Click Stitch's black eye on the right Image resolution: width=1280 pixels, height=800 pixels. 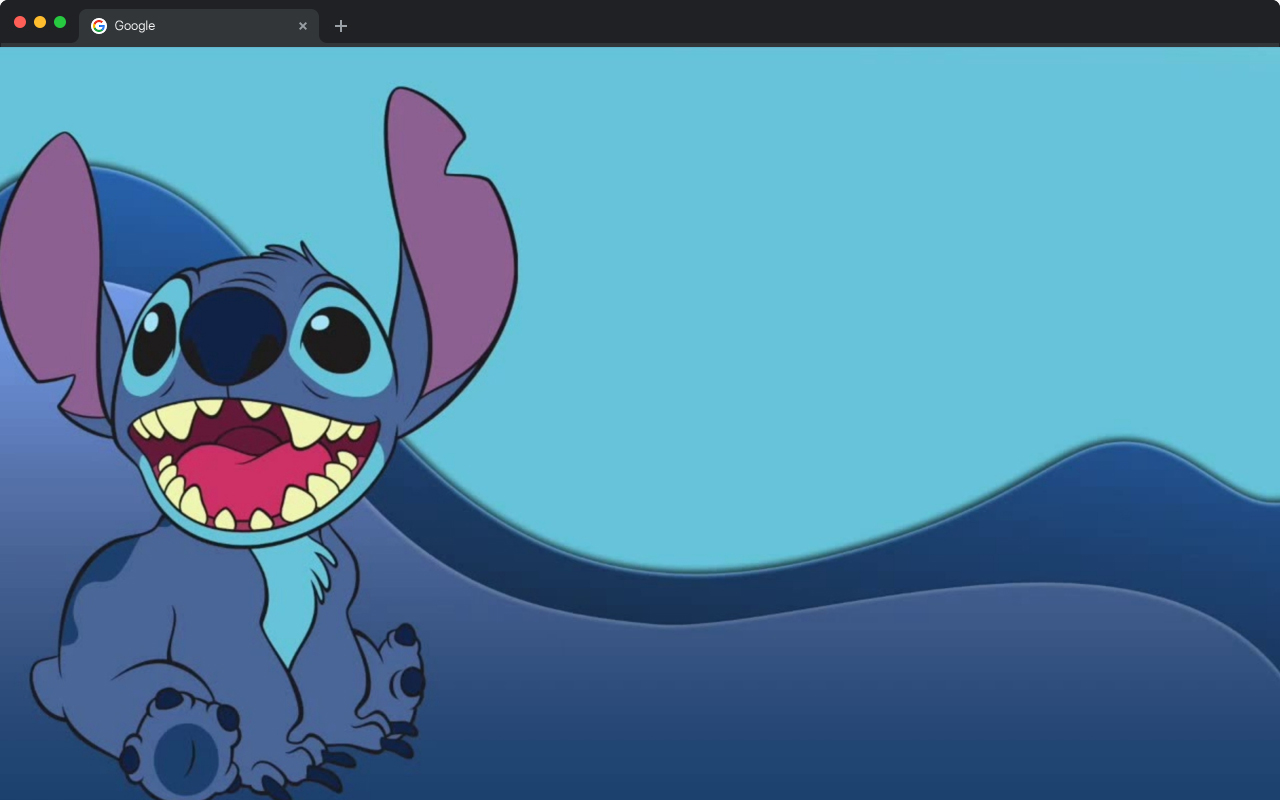336,340
